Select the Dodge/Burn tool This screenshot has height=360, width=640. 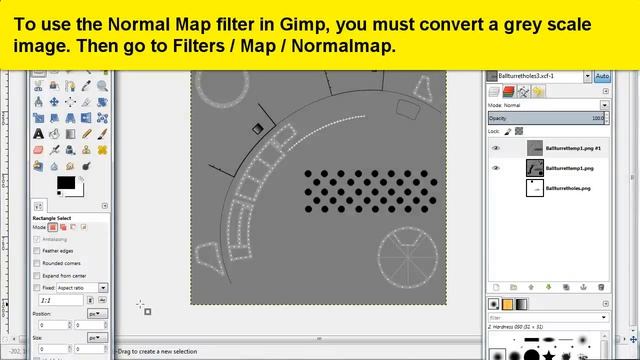[x=86, y=166]
